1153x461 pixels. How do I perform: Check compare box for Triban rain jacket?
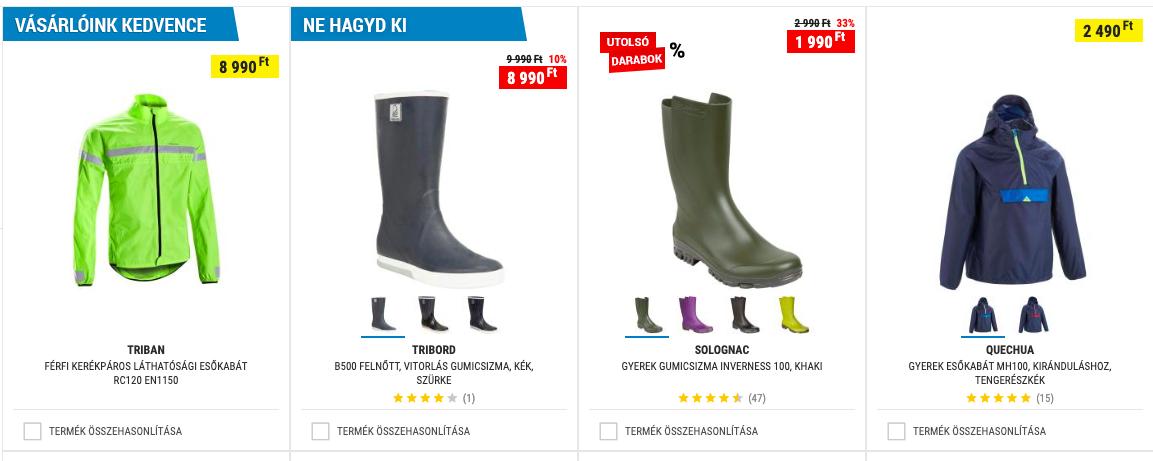point(32,432)
